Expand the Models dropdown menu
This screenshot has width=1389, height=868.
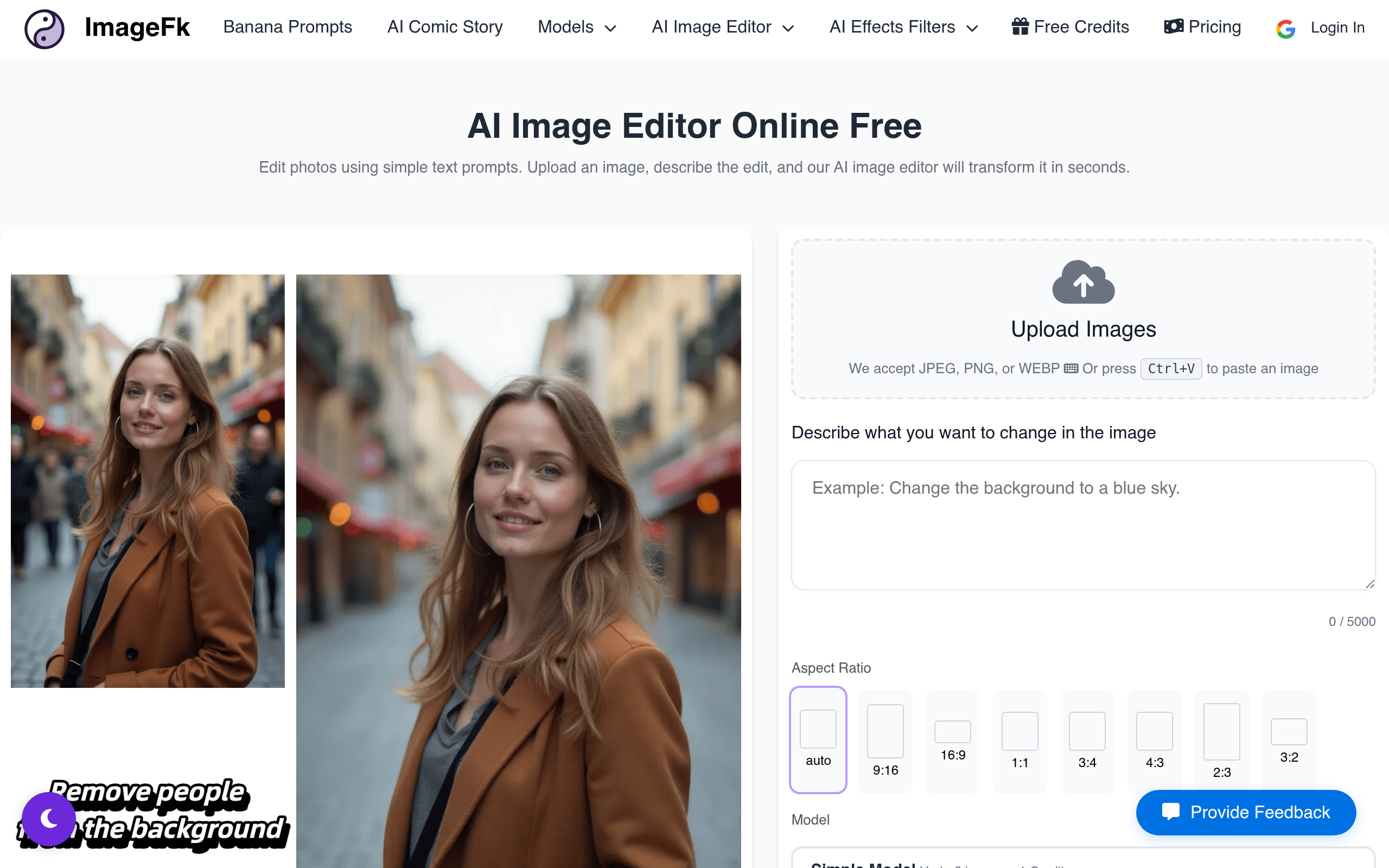577,27
